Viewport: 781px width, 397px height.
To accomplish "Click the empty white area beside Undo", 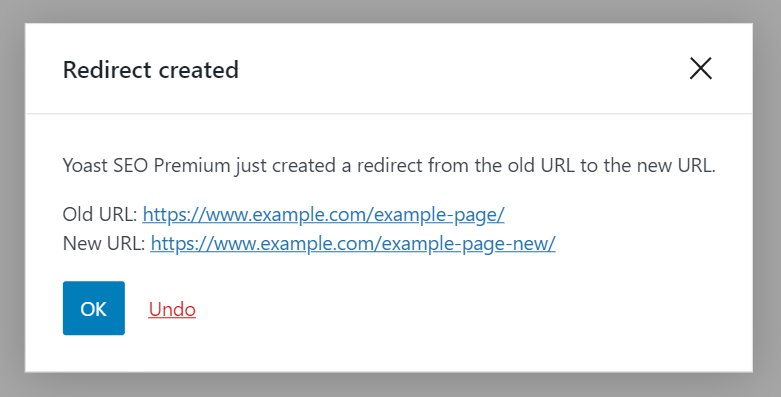I will point(448,309).
